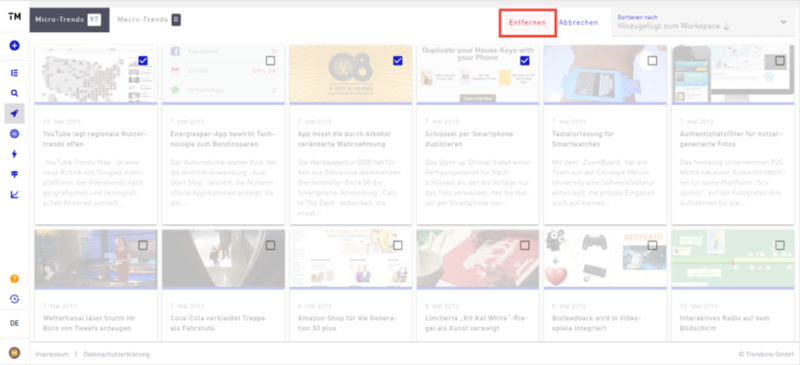The height and width of the screenshot is (365, 800).
Task: Check the Tastaturlösung für Smartwatches checkbox
Action: pos(652,61)
